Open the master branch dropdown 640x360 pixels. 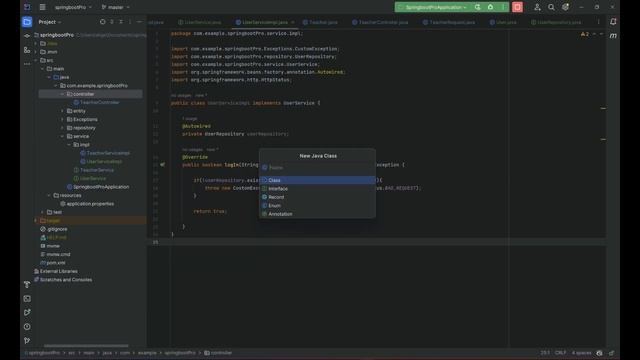[x=116, y=7]
